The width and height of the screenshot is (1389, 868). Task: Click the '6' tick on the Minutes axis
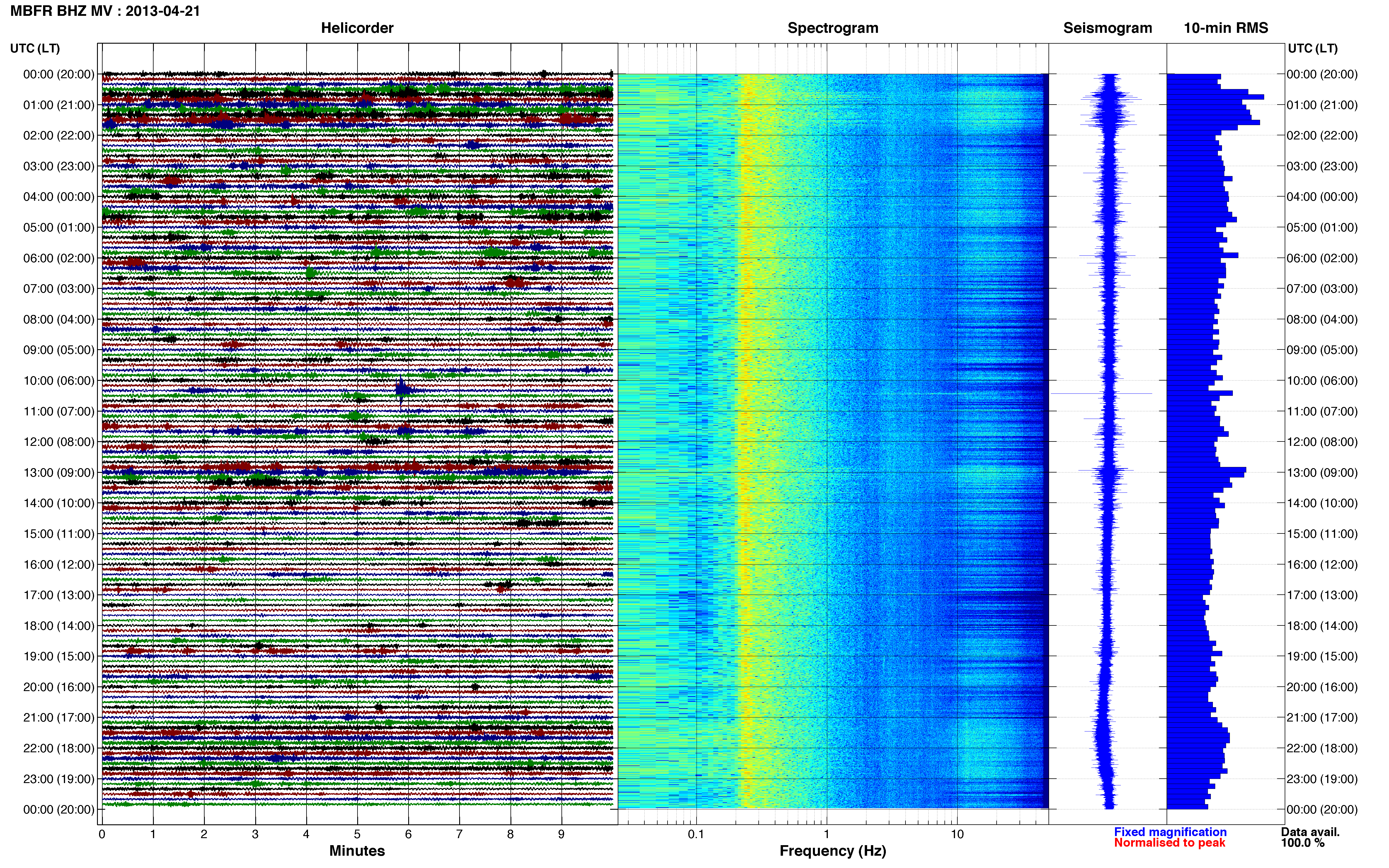coord(408,835)
